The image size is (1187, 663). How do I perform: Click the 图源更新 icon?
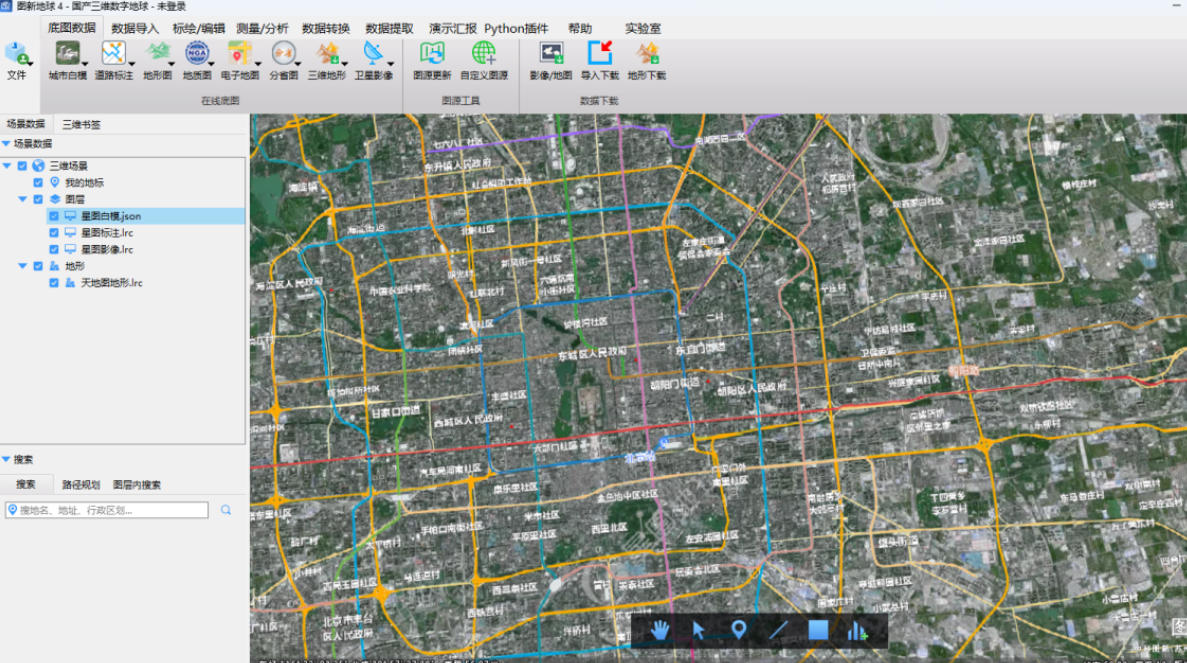click(432, 59)
